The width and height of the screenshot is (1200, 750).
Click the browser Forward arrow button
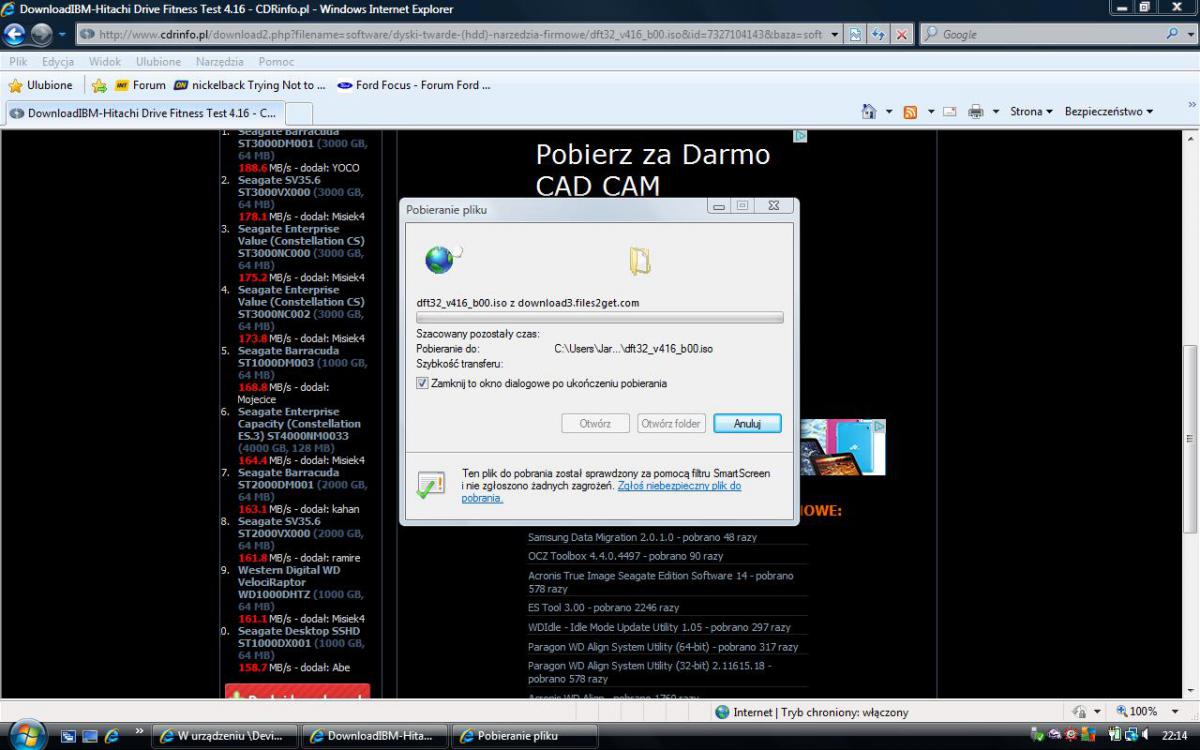pos(40,35)
